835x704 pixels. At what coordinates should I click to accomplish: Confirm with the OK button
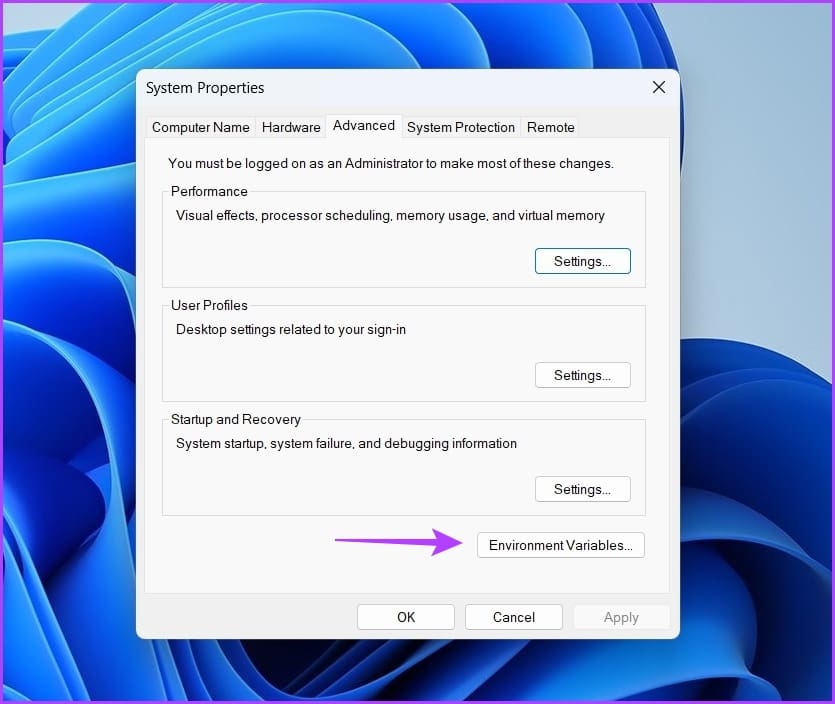(406, 617)
